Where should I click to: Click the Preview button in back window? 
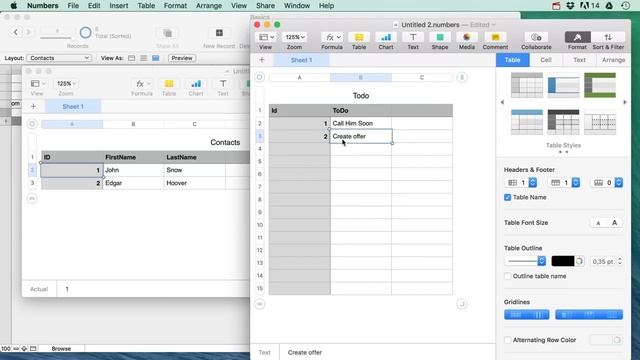tap(182, 58)
